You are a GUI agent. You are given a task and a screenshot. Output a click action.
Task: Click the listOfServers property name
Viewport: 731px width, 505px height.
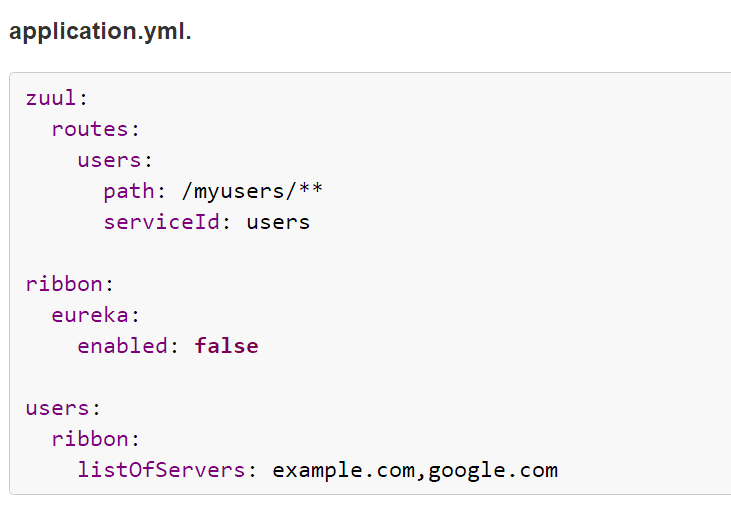[x=161, y=470]
